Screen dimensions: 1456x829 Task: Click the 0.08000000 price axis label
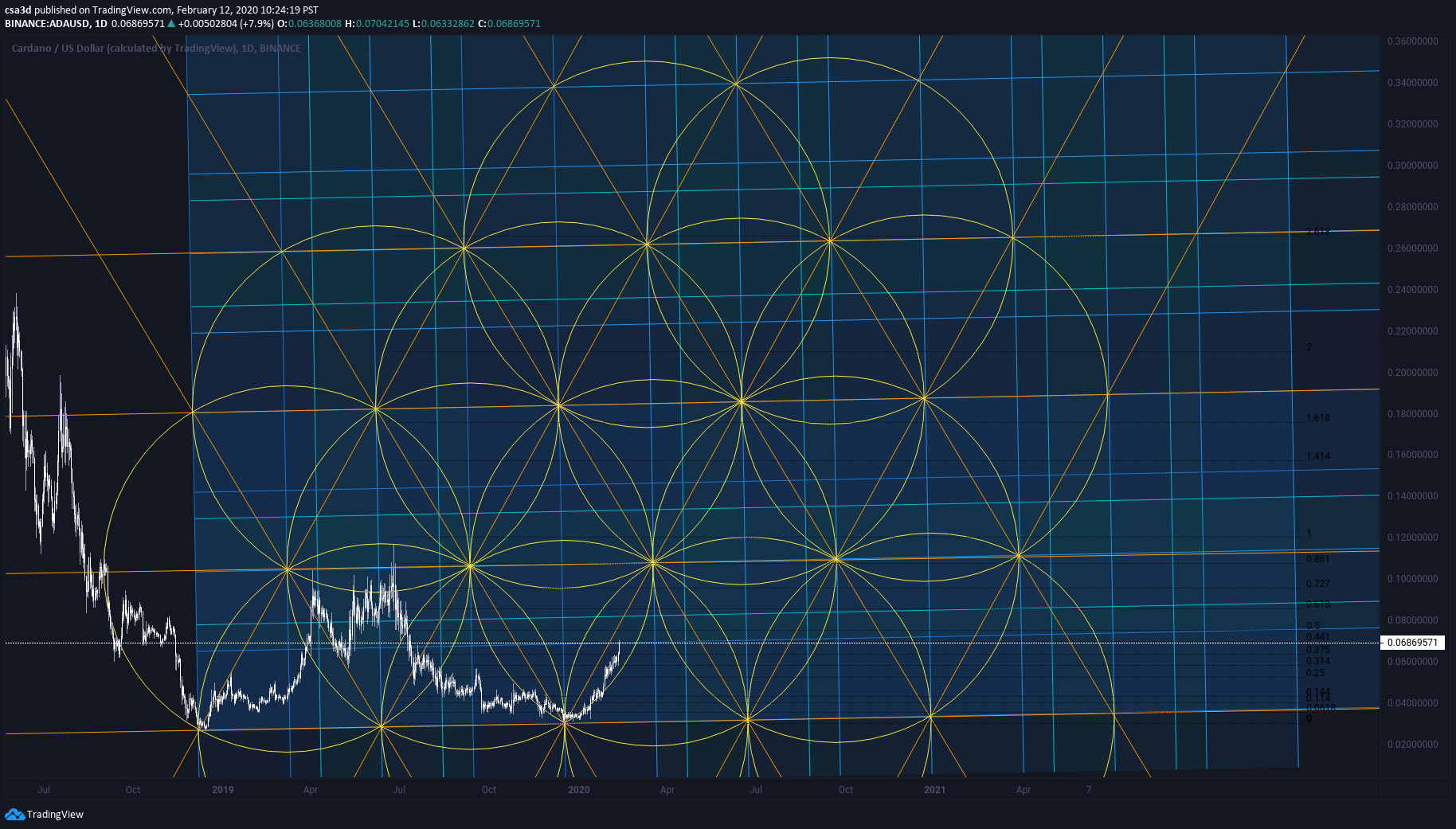tap(1413, 620)
